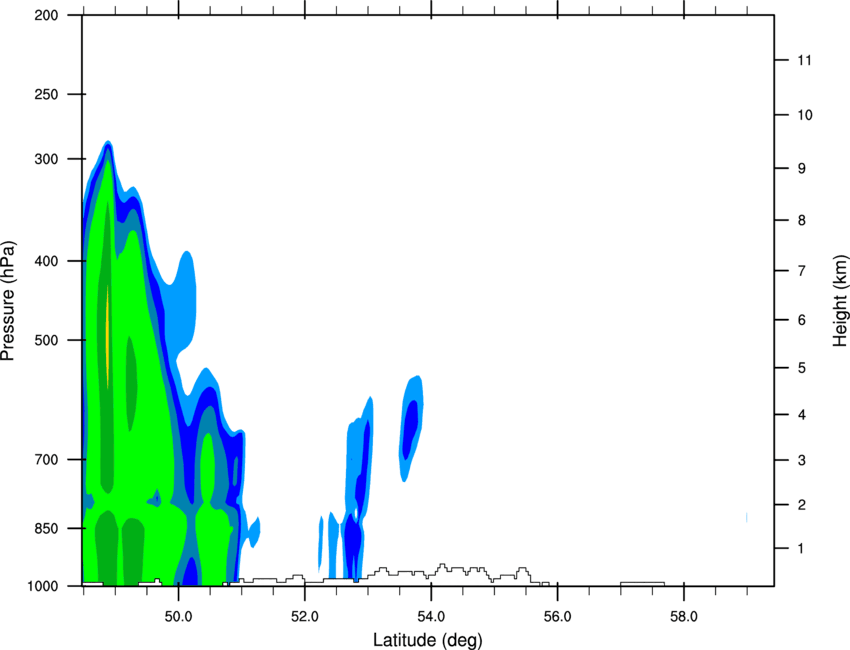Select the 250 pressure tick label
850x650 pixels.
point(46,94)
